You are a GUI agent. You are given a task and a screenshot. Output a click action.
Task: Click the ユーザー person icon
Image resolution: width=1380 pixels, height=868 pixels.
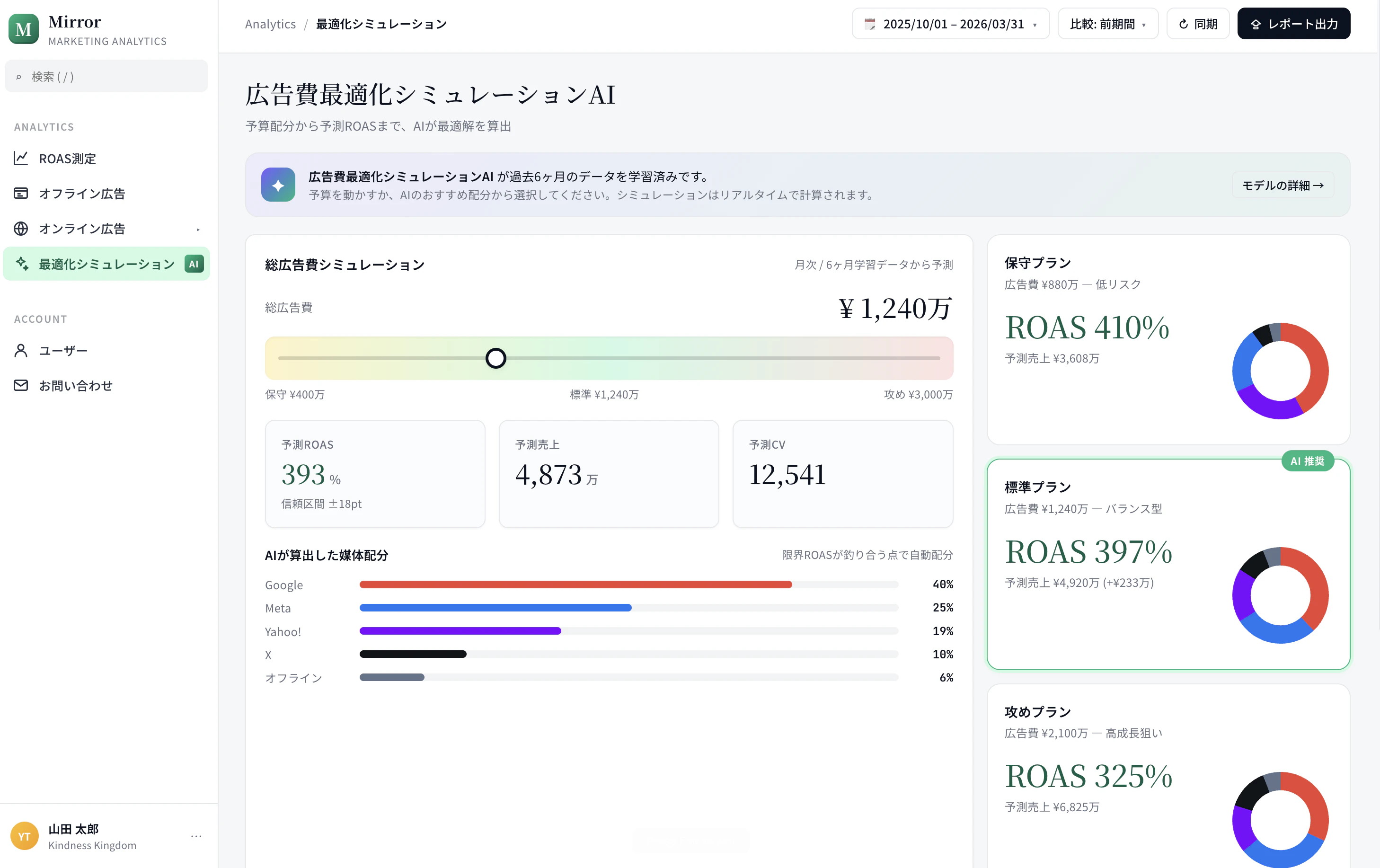pos(21,350)
